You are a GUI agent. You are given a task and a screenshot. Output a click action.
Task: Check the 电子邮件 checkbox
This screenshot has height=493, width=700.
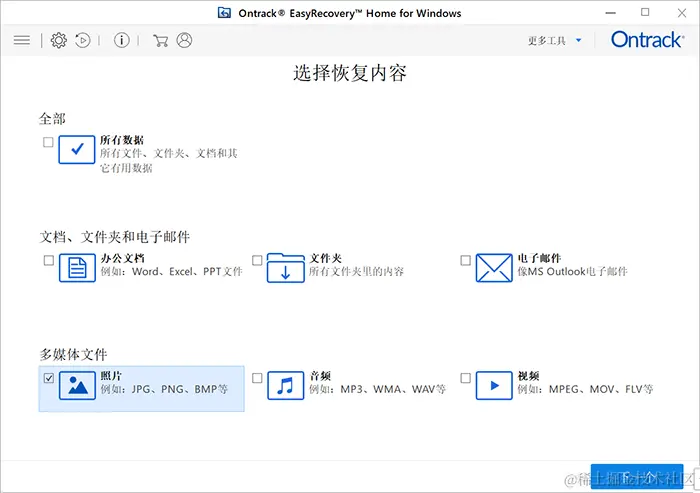466,260
